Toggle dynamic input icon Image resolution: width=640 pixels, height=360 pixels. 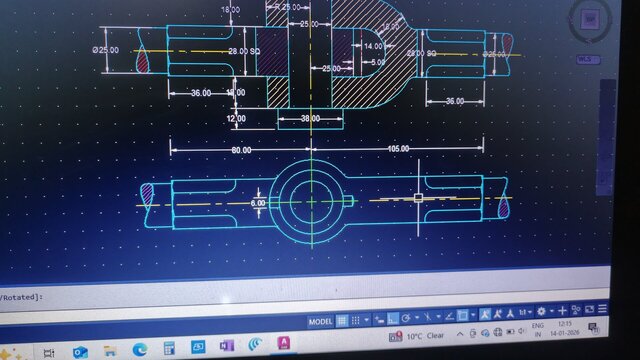pos(380,320)
